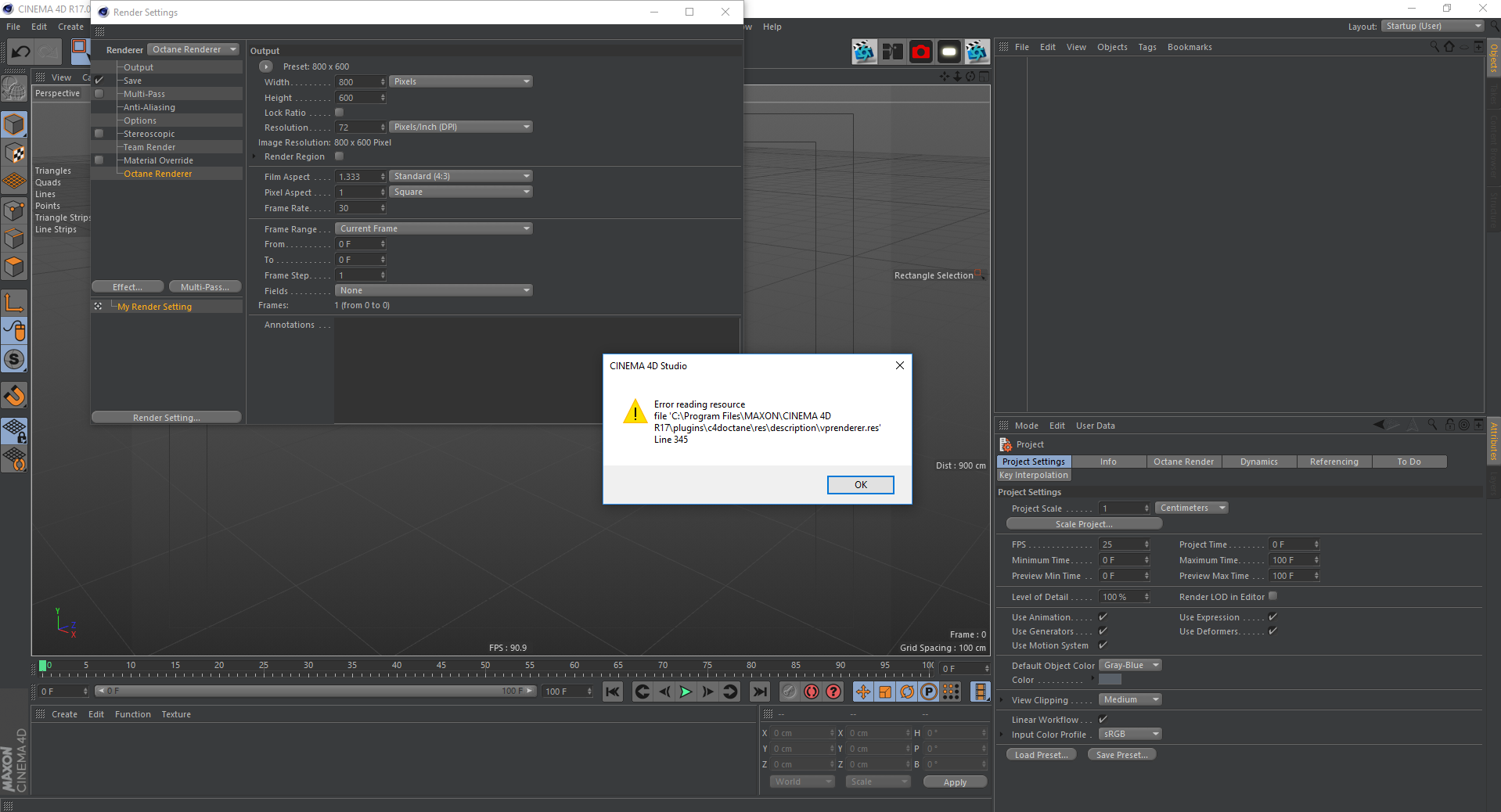
Task: Activate Edges mode cube icon
Action: tap(15, 238)
